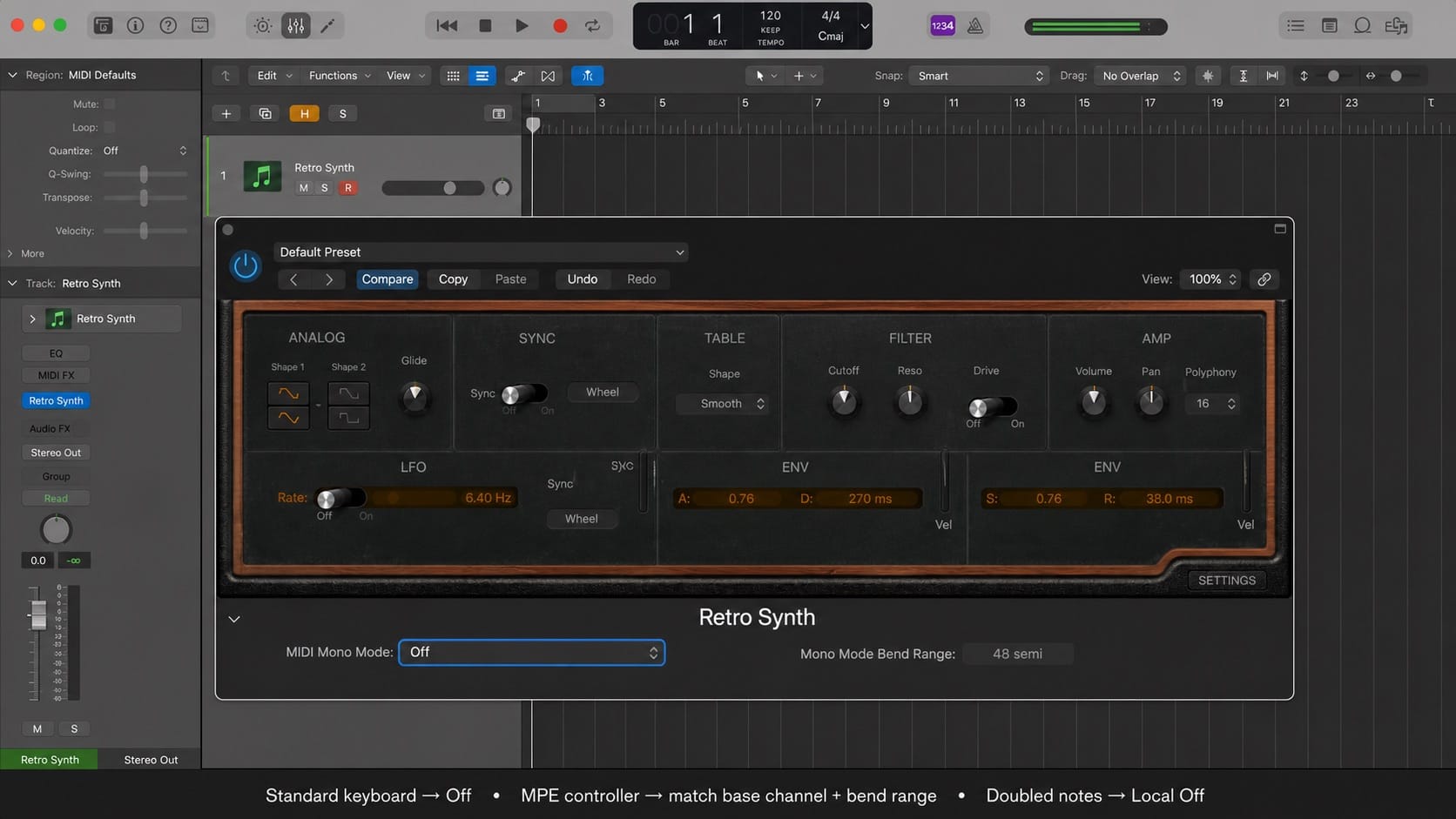This screenshot has width=1456, height=819.
Task: Click the Mono Mode Bend Range field
Action: pos(1017,654)
